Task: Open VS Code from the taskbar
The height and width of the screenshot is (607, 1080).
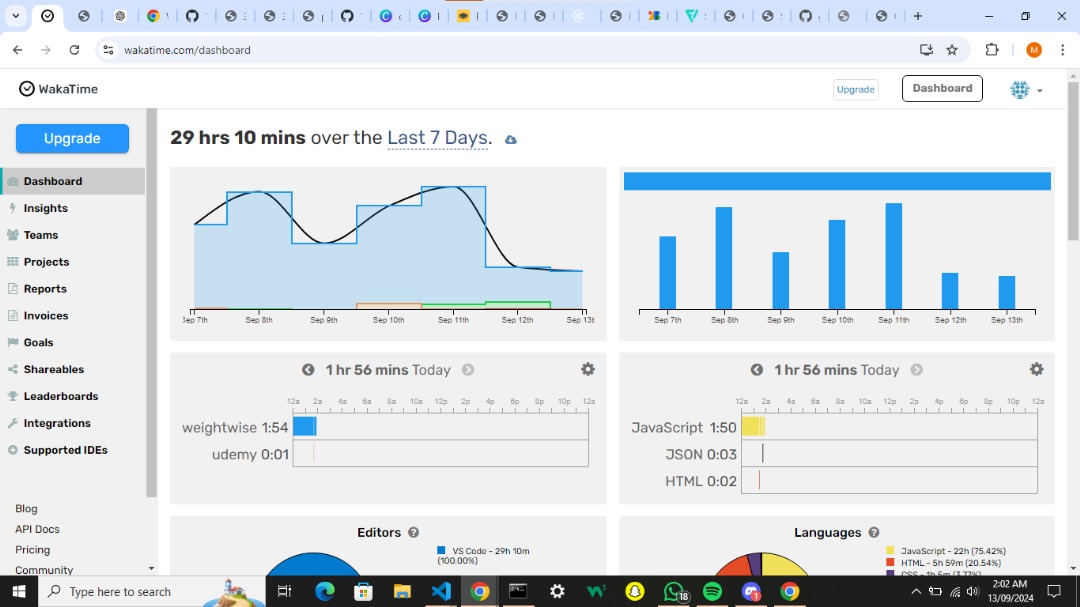Action: [x=441, y=591]
